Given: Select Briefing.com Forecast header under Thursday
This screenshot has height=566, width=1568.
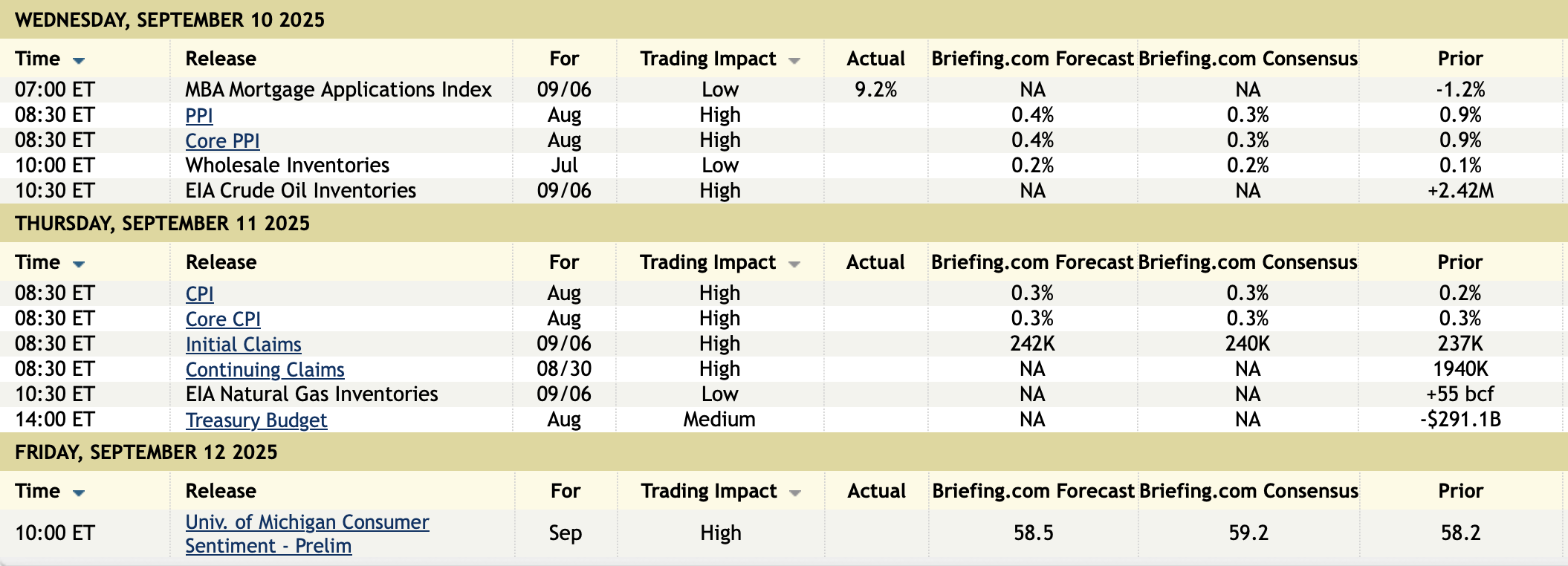Looking at the screenshot, I should (1031, 262).
